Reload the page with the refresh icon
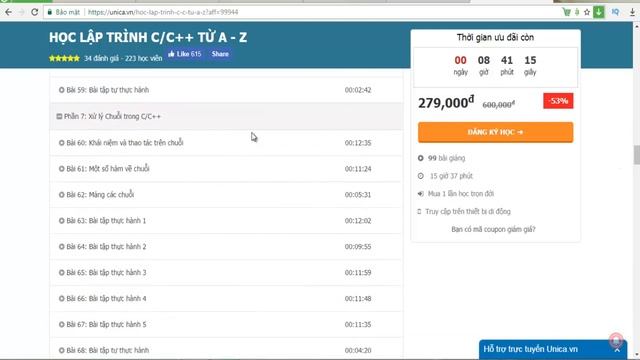The width and height of the screenshot is (640, 360). click(35, 12)
